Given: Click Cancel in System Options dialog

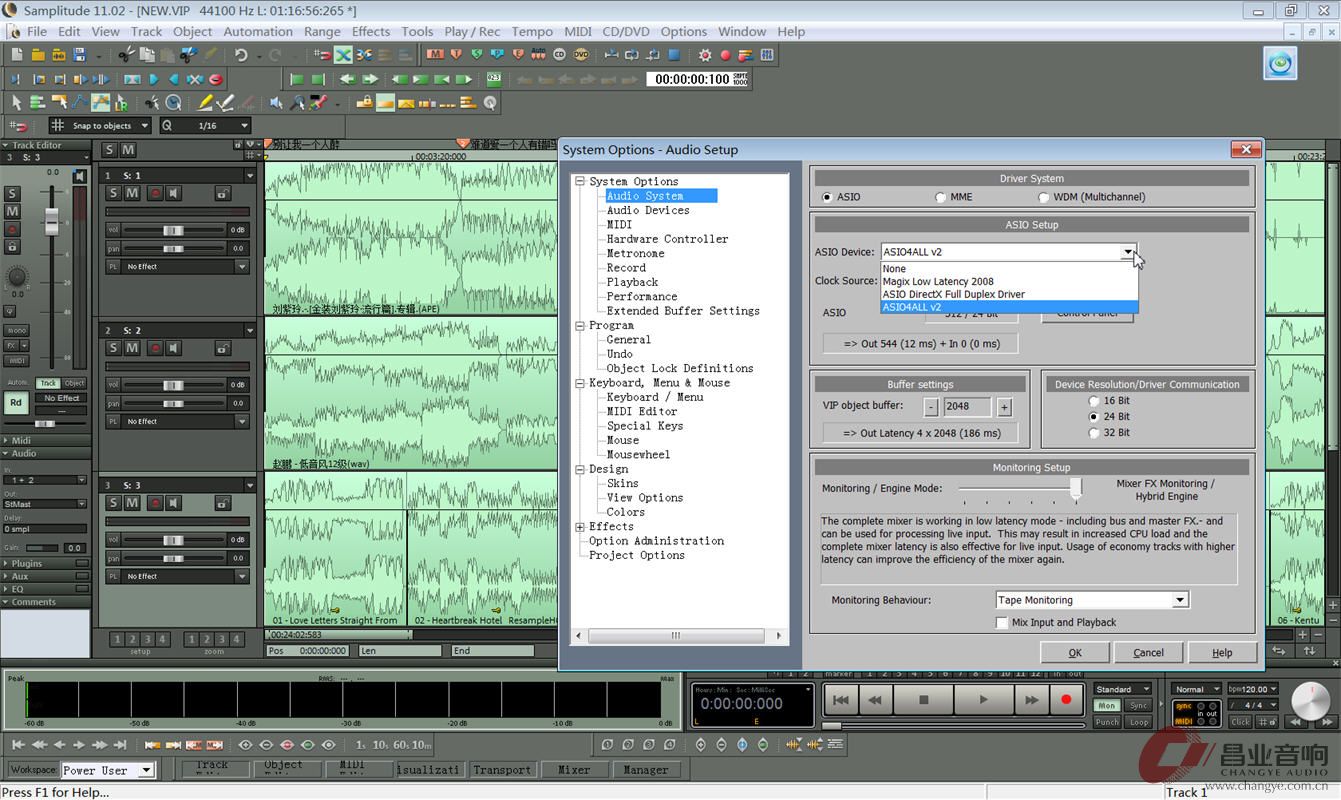Looking at the screenshot, I should tap(1148, 652).
